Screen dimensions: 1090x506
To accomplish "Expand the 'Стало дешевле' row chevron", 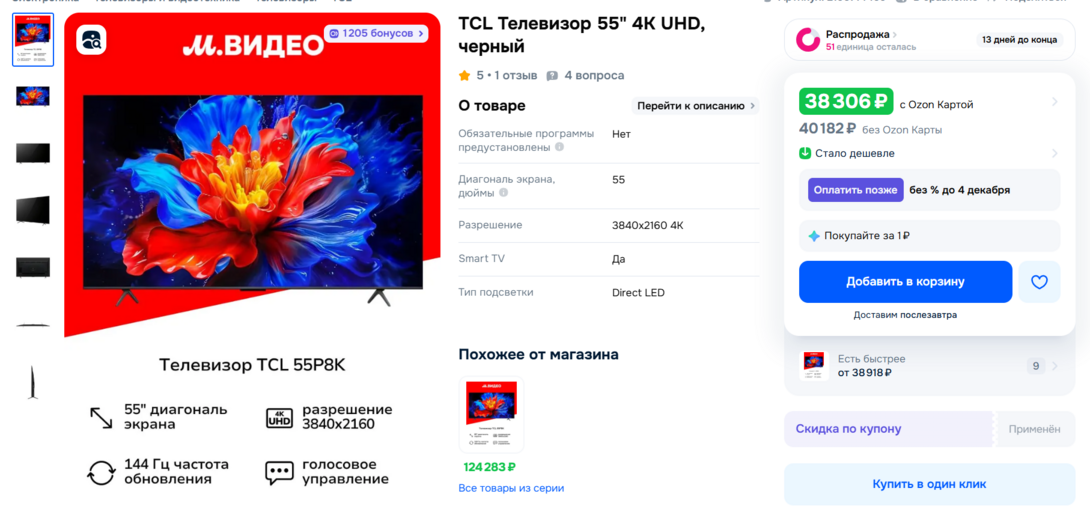I will tap(1055, 153).
